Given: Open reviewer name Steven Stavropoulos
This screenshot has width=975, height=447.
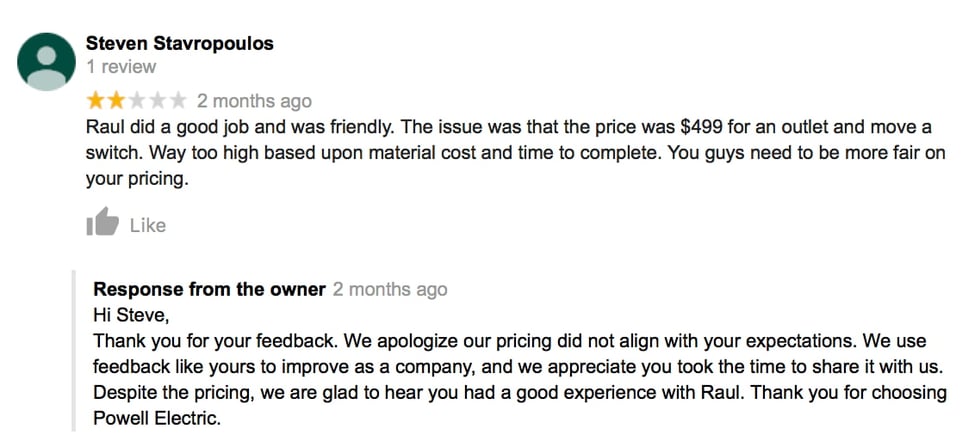Looking at the screenshot, I should click(x=179, y=43).
